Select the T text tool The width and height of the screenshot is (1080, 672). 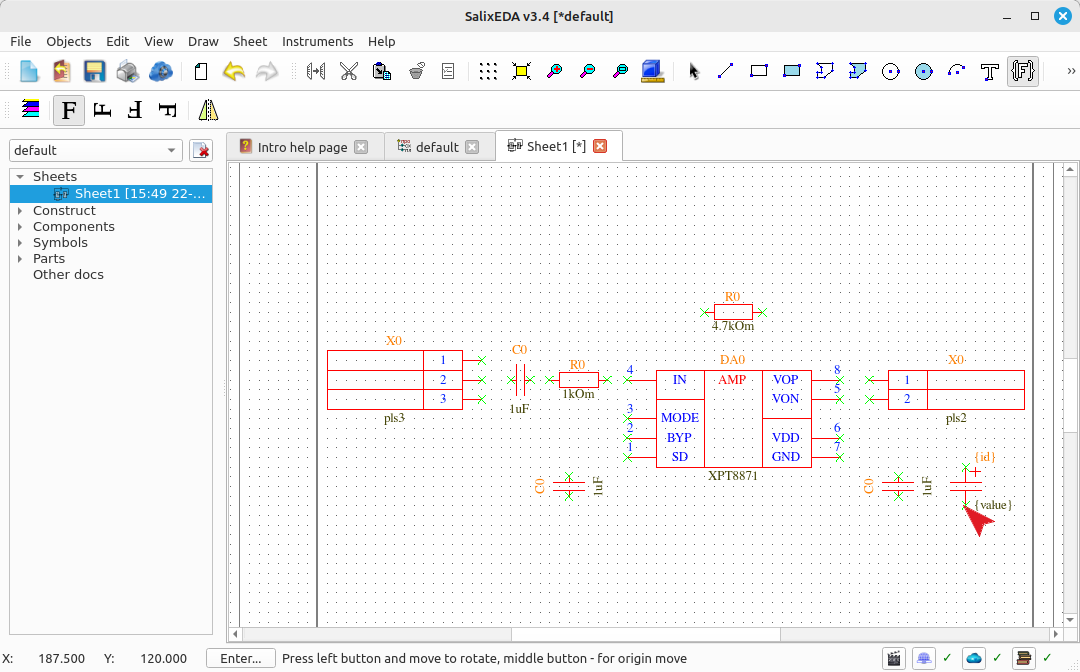click(990, 71)
